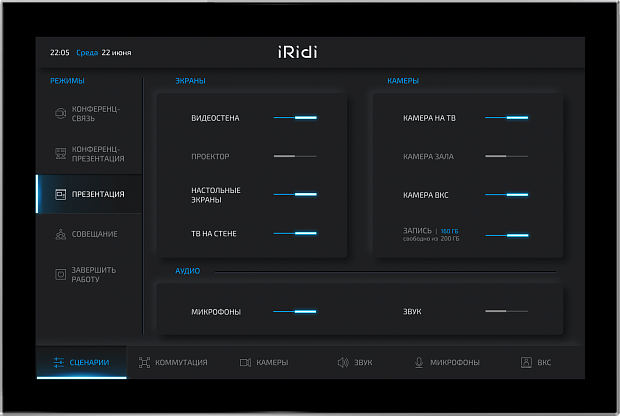Click the camera icon in bottom bar
The height and width of the screenshot is (416, 620).
pyautogui.click(x=245, y=362)
